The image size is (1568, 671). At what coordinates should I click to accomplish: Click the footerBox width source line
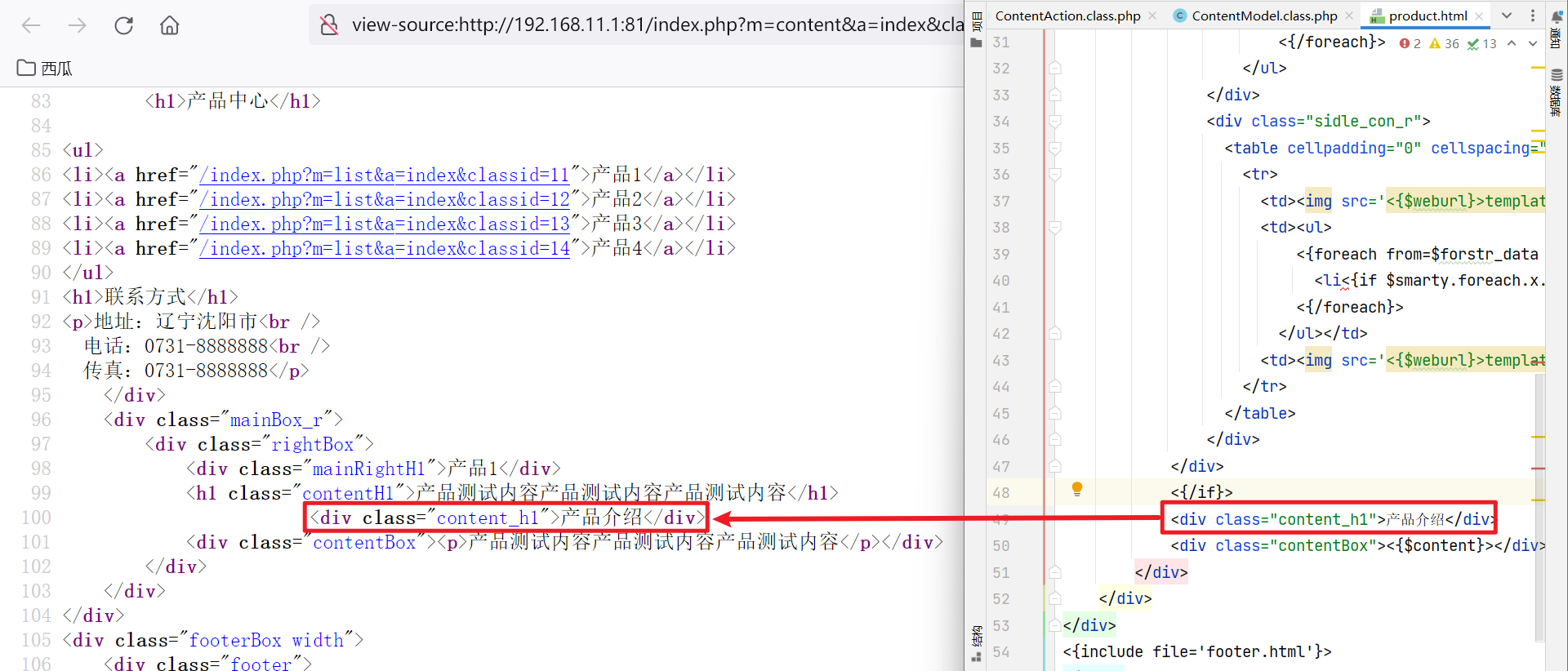point(212,640)
